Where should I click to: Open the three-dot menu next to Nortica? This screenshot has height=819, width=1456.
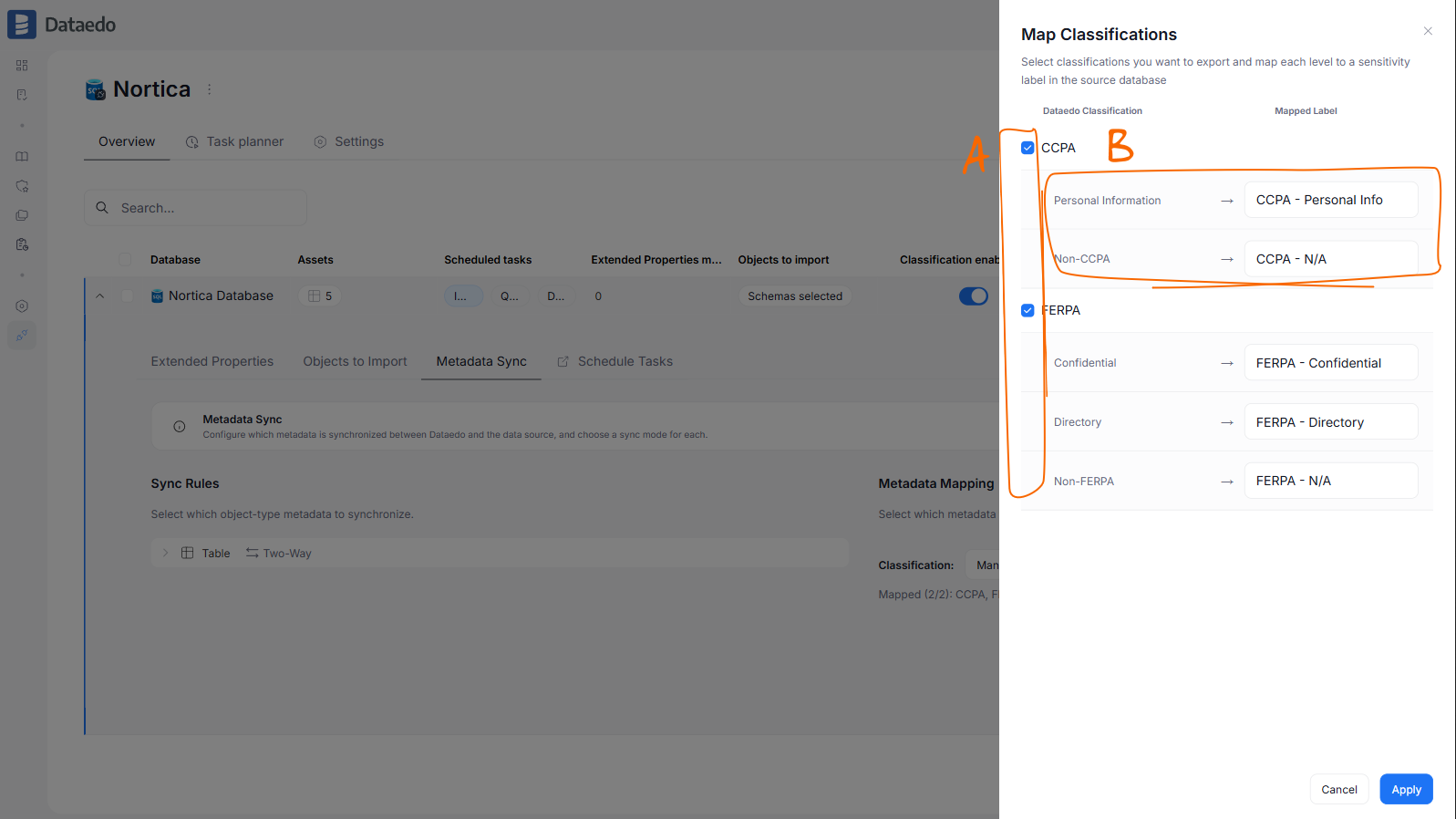[x=210, y=89]
